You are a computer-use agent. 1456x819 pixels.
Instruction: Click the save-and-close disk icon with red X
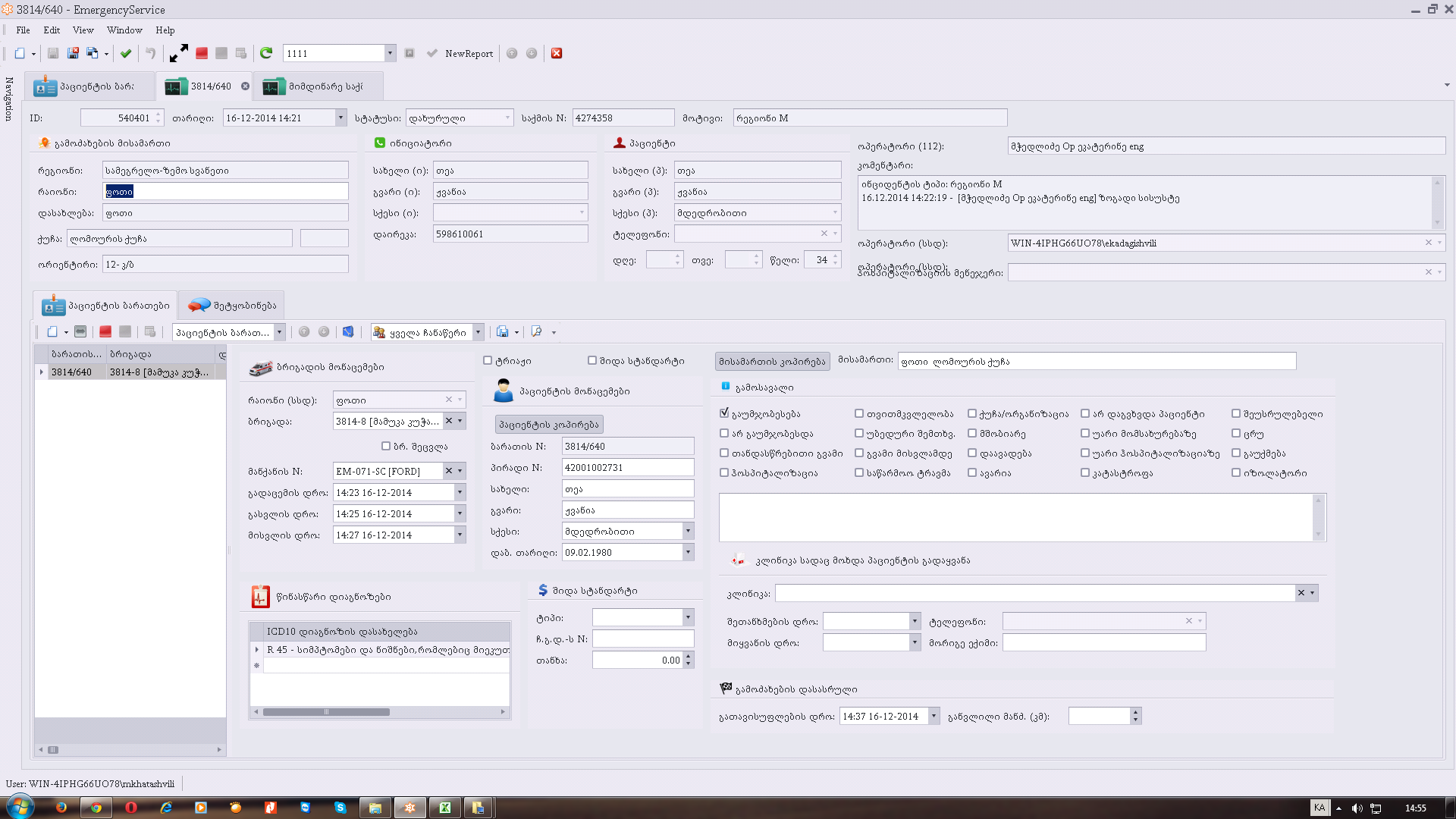[73, 53]
